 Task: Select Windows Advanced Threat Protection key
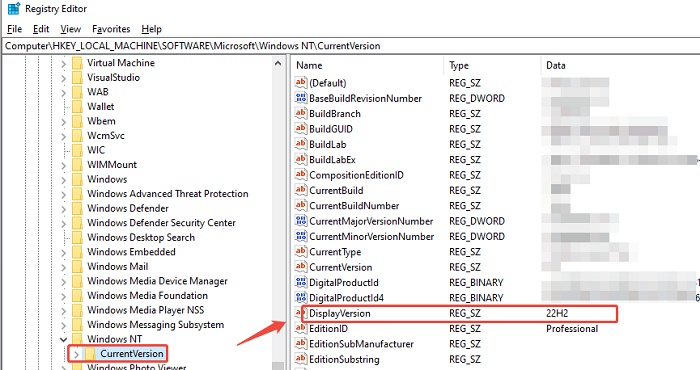point(167,194)
